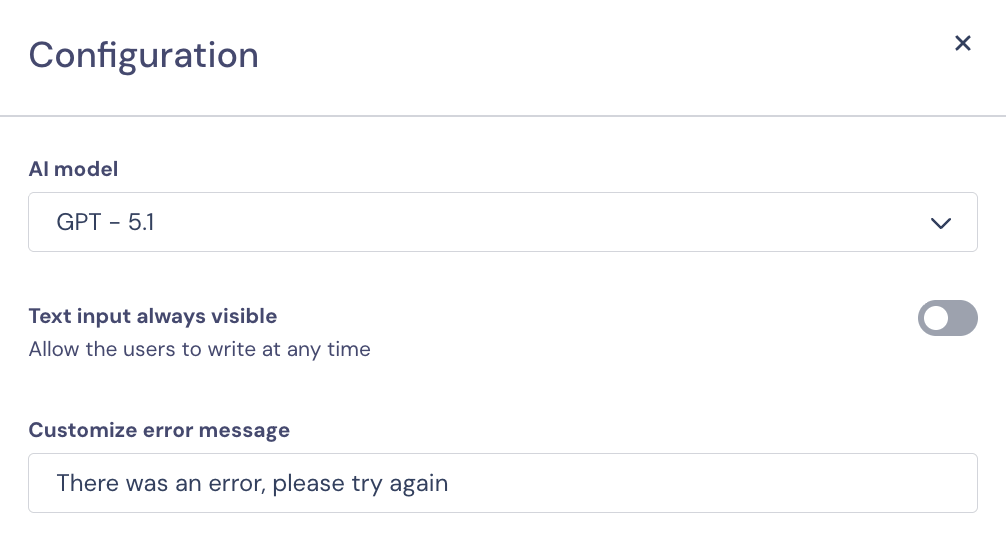Click the X icon beside Configuration title
The image size is (1006, 542).
pos(963,43)
